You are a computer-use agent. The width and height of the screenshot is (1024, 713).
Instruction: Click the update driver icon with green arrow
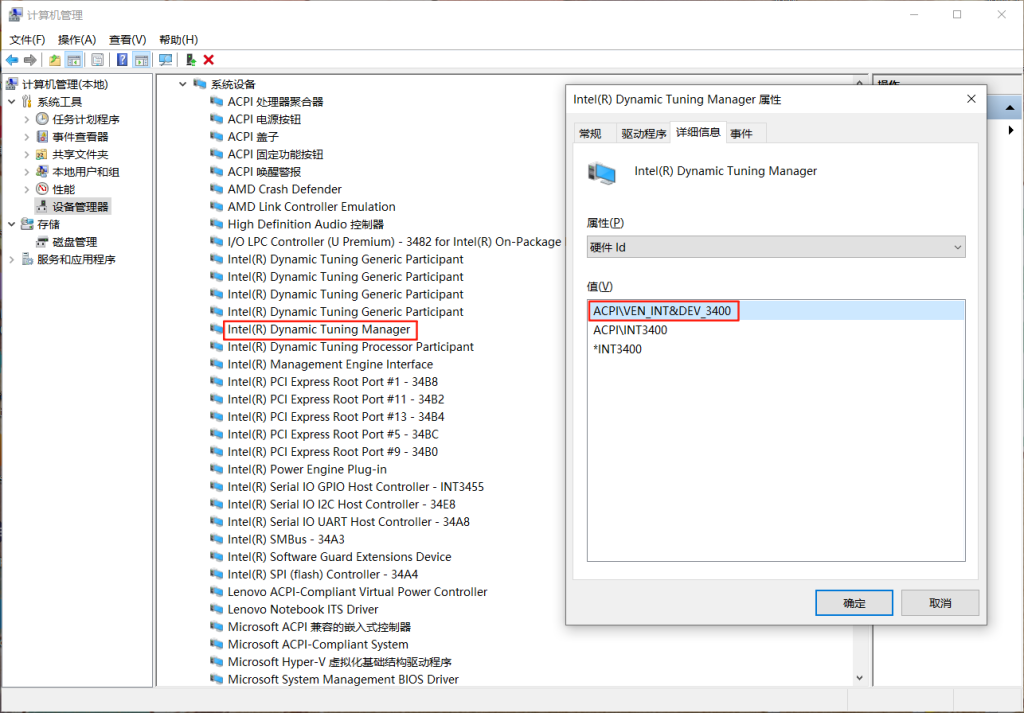[190, 60]
